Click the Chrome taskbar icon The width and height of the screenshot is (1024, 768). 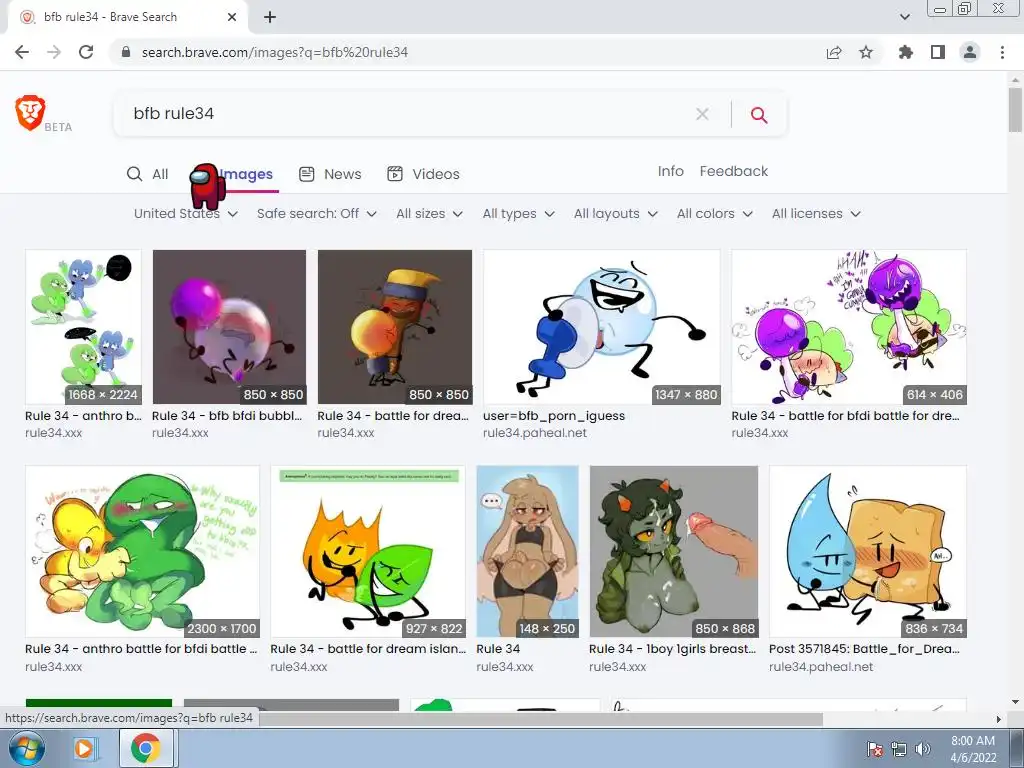pos(146,748)
